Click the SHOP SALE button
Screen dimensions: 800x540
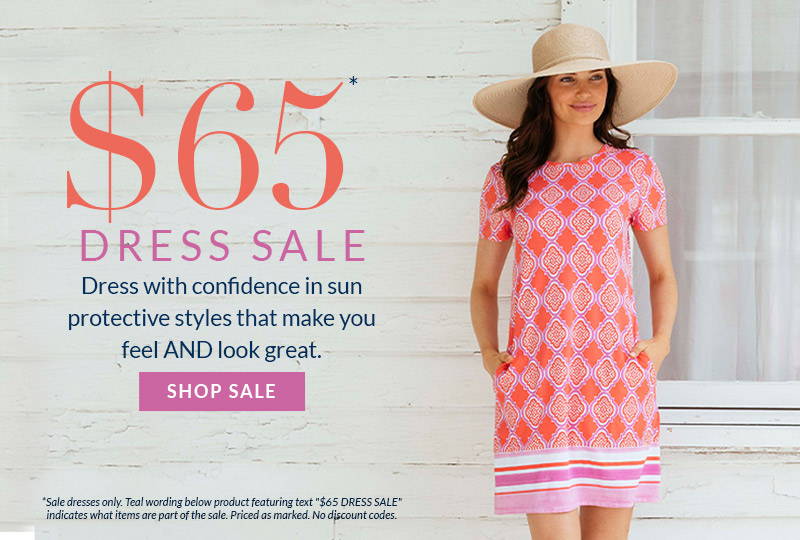point(222,391)
